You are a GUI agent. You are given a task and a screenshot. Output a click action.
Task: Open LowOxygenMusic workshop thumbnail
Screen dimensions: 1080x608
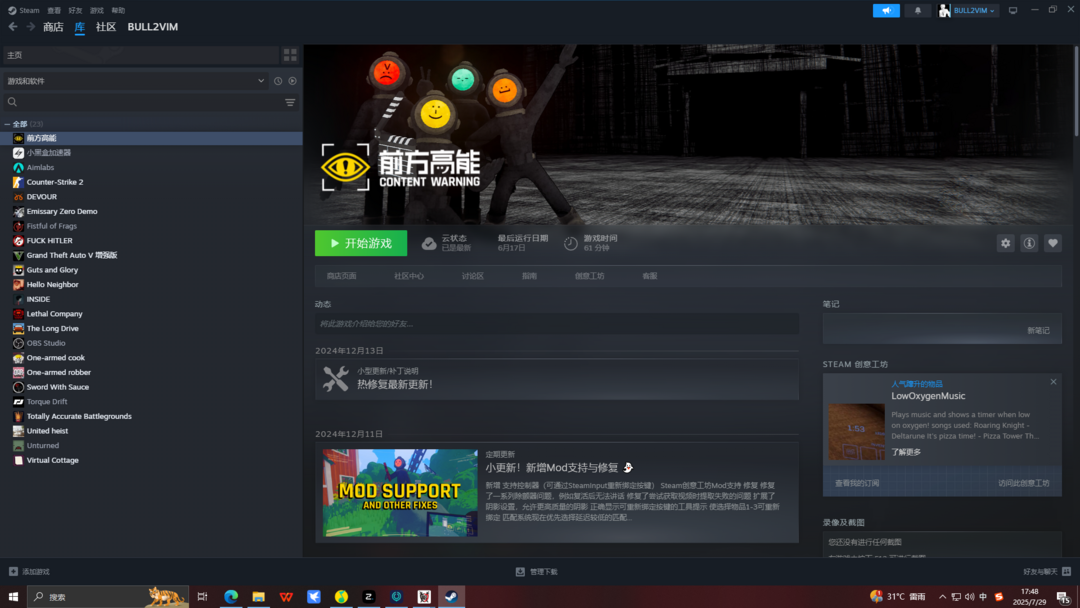click(856, 432)
